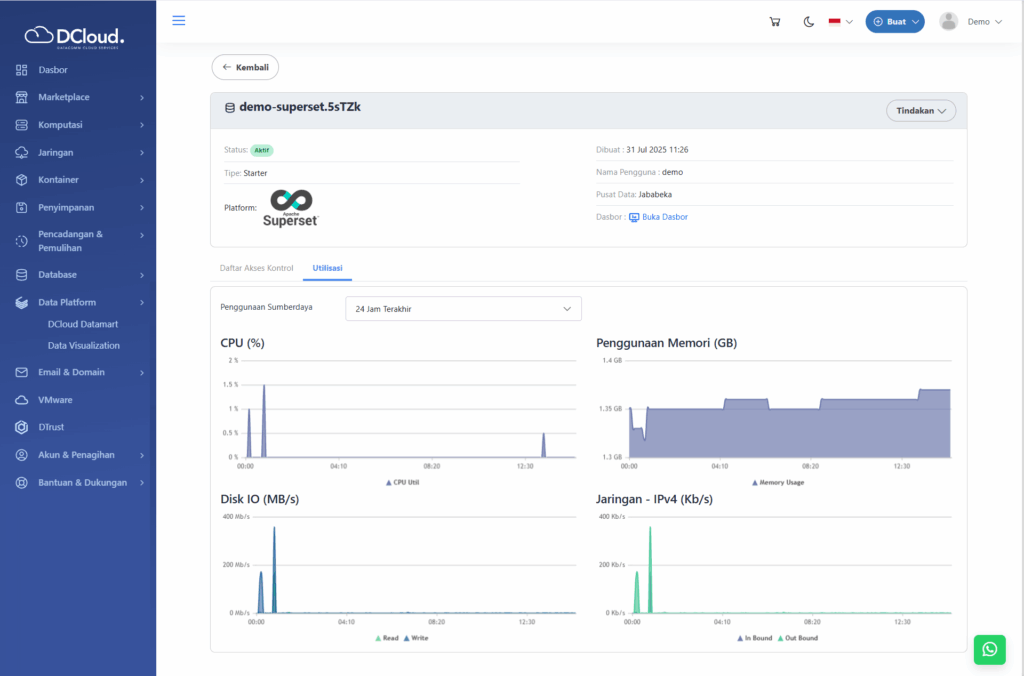This screenshot has height=676, width=1024.
Task: Toggle the Read legend in Disk IO chart
Action: click(386, 638)
